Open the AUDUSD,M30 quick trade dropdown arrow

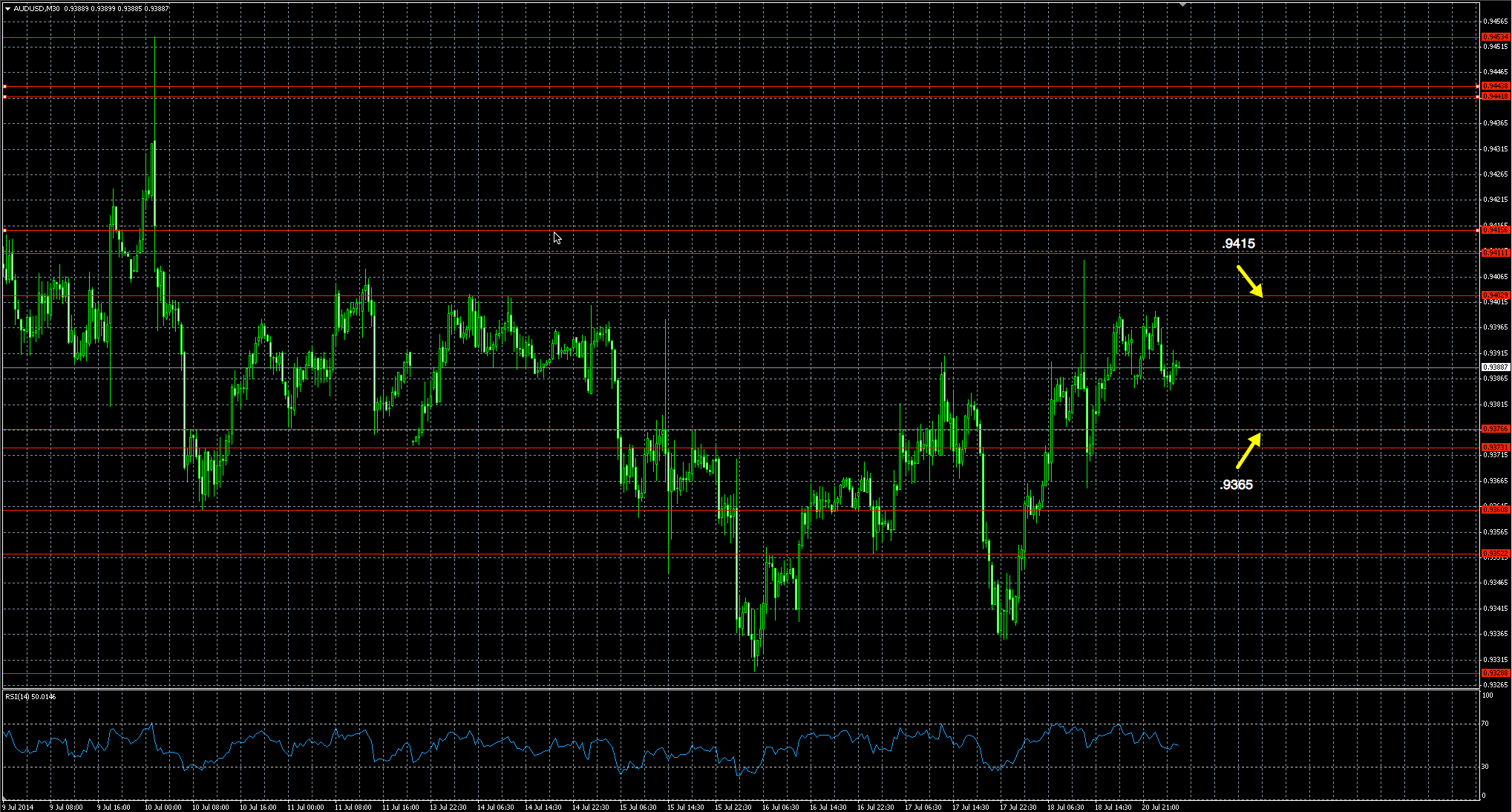click(x=7, y=9)
